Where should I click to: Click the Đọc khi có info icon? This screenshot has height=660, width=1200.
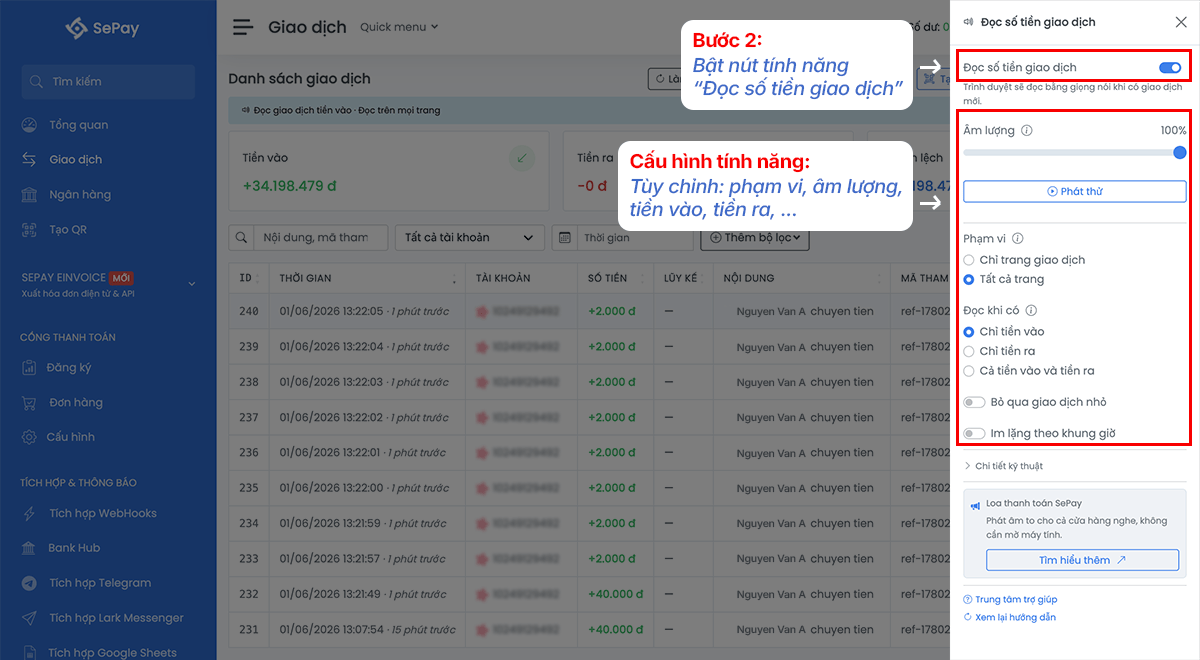[x=1031, y=310]
